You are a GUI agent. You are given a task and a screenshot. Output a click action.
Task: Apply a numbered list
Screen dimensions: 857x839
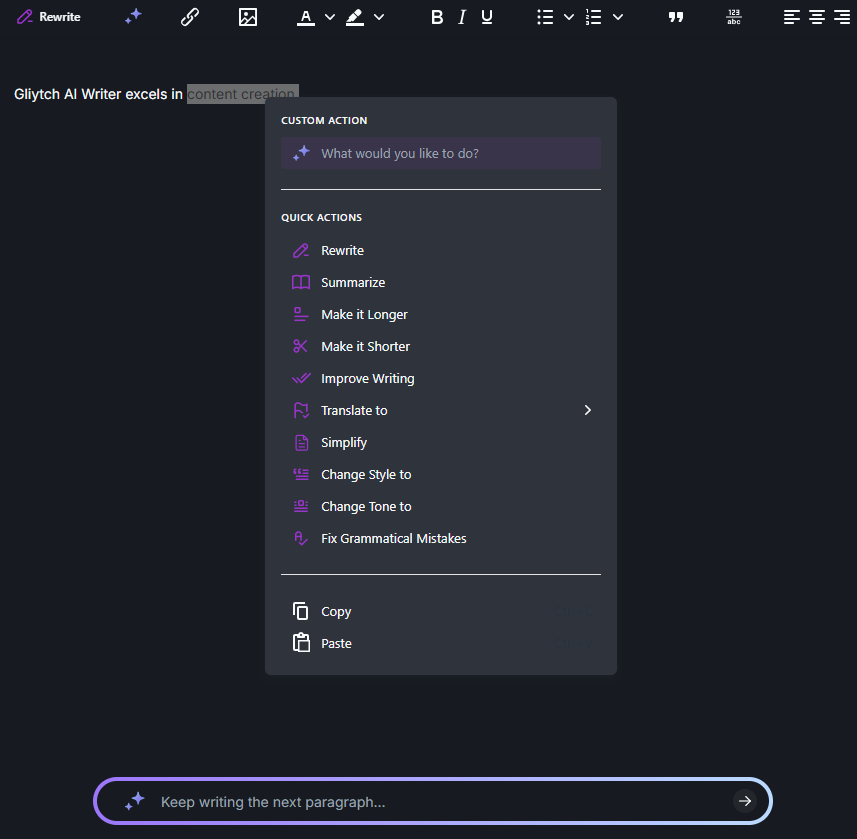pos(594,17)
